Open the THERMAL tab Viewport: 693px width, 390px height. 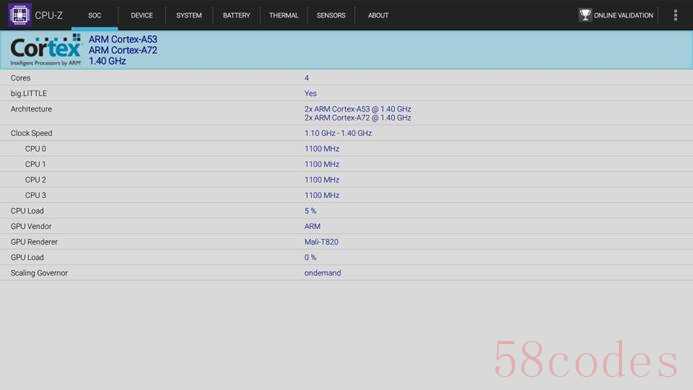click(x=283, y=15)
